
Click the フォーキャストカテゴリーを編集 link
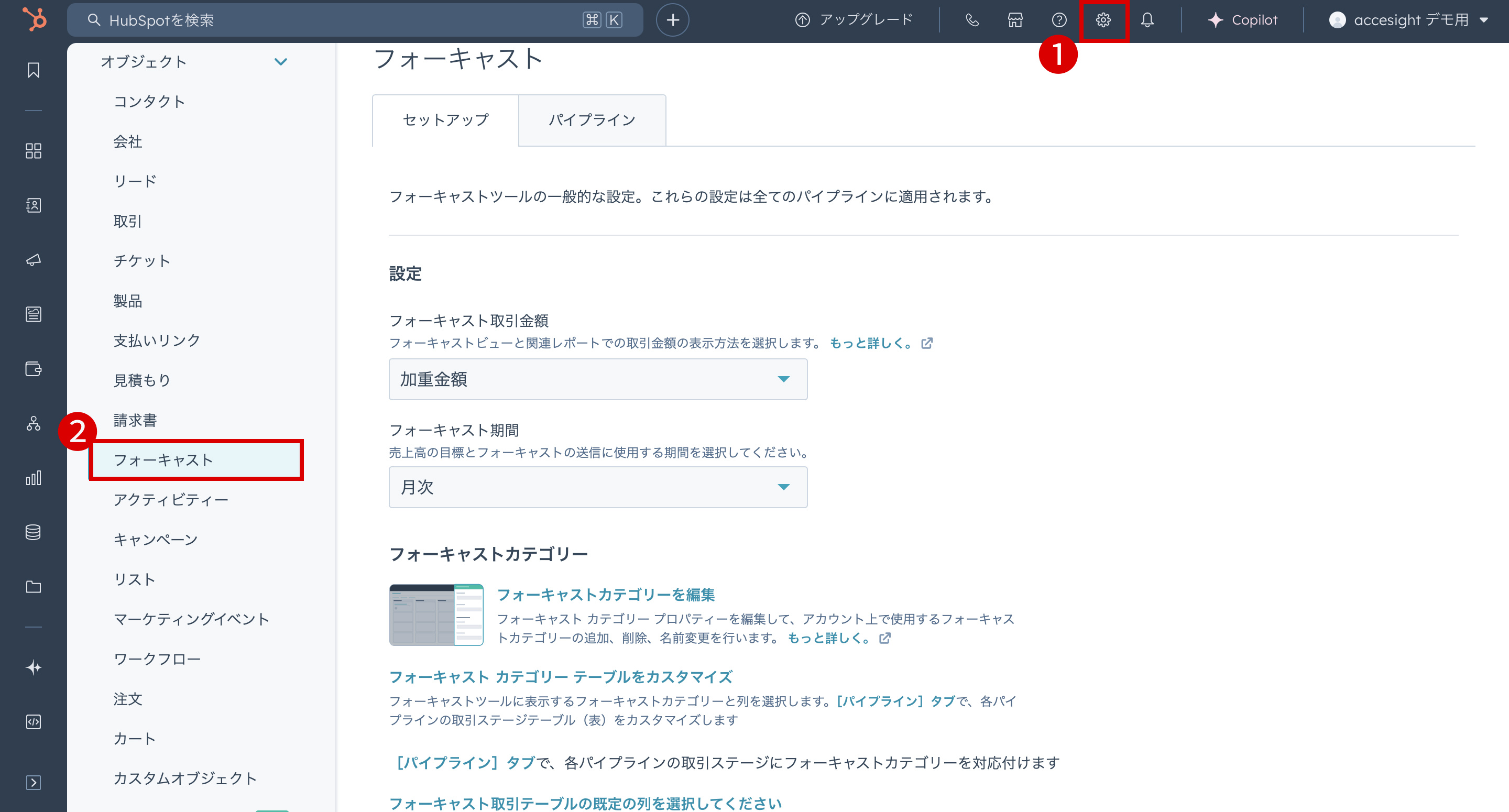[606, 595]
